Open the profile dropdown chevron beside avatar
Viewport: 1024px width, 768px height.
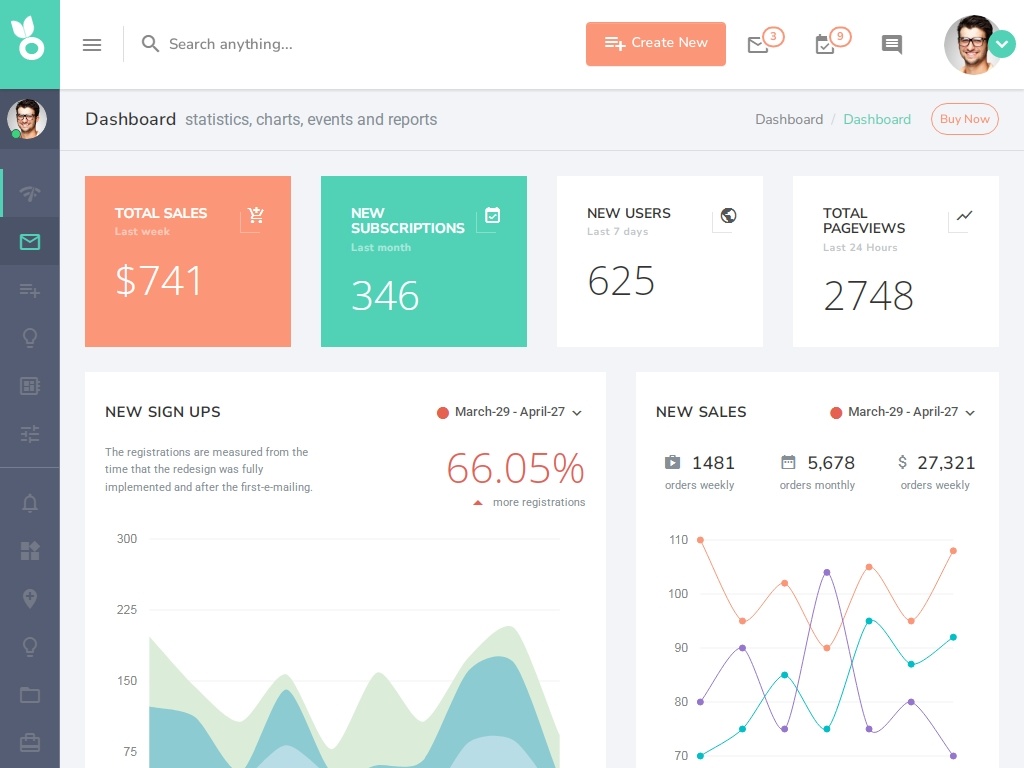(x=1001, y=44)
